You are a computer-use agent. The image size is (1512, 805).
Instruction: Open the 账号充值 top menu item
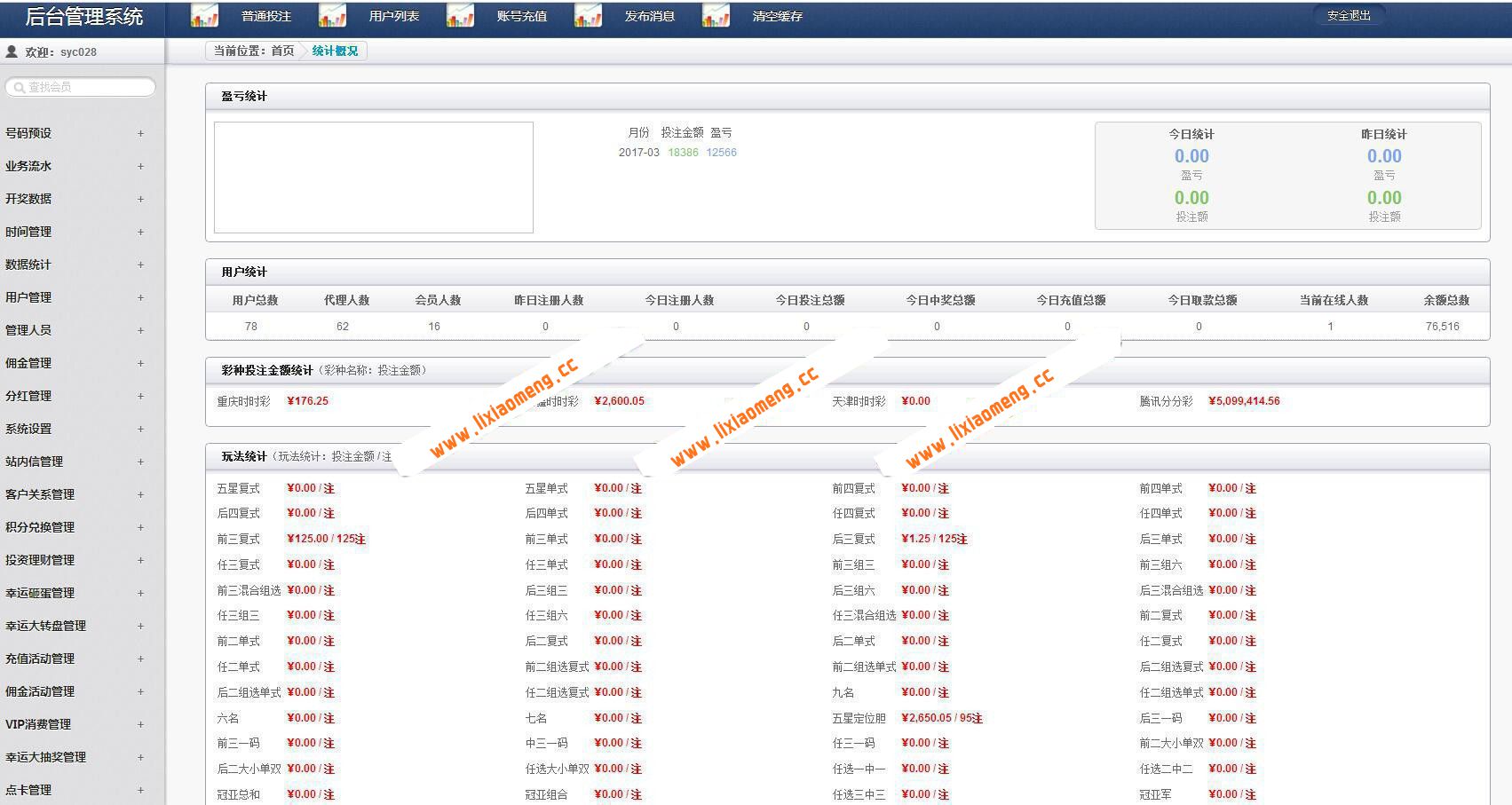(521, 16)
